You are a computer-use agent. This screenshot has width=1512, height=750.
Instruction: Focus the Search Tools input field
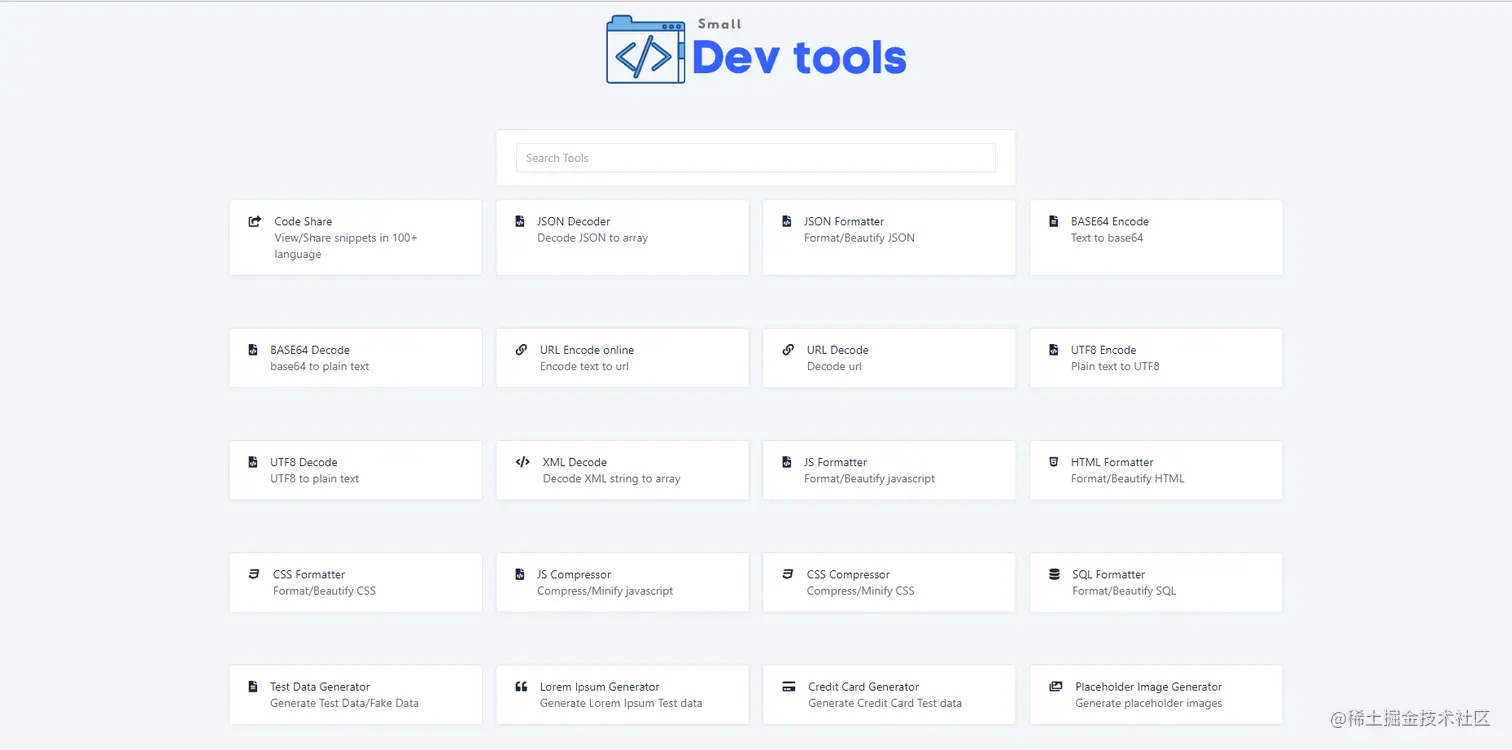click(x=756, y=158)
